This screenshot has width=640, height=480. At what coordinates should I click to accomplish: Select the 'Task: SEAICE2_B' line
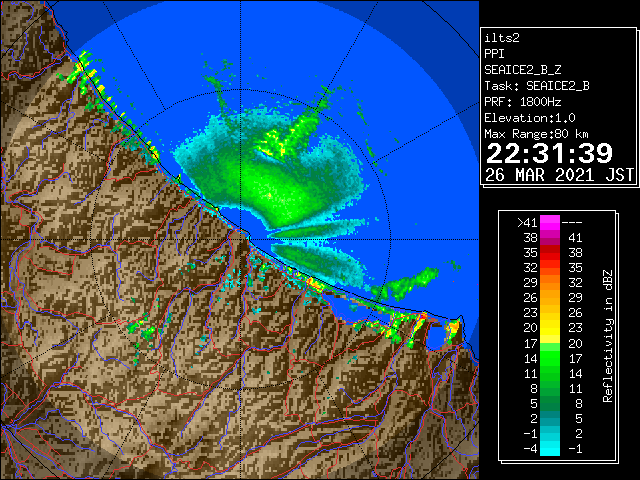537,86
